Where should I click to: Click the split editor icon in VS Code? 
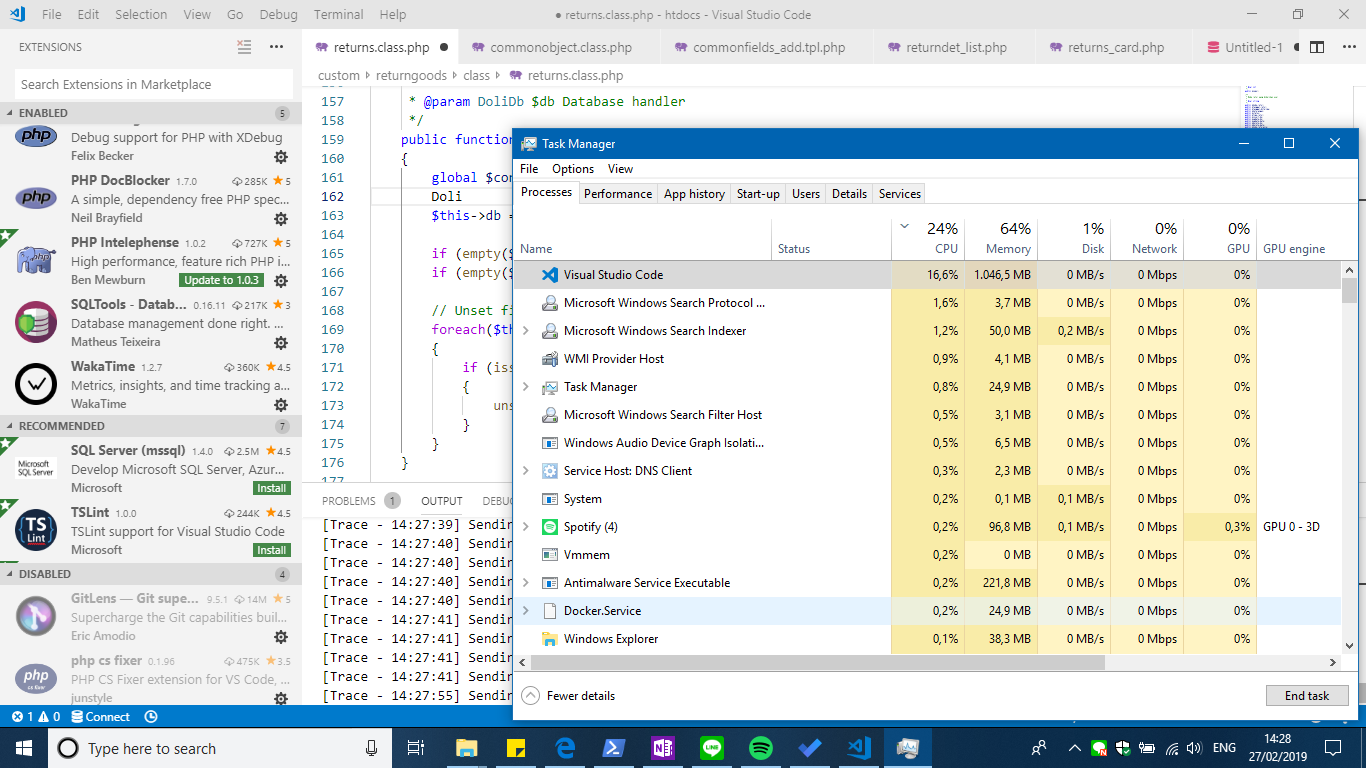(x=1317, y=47)
